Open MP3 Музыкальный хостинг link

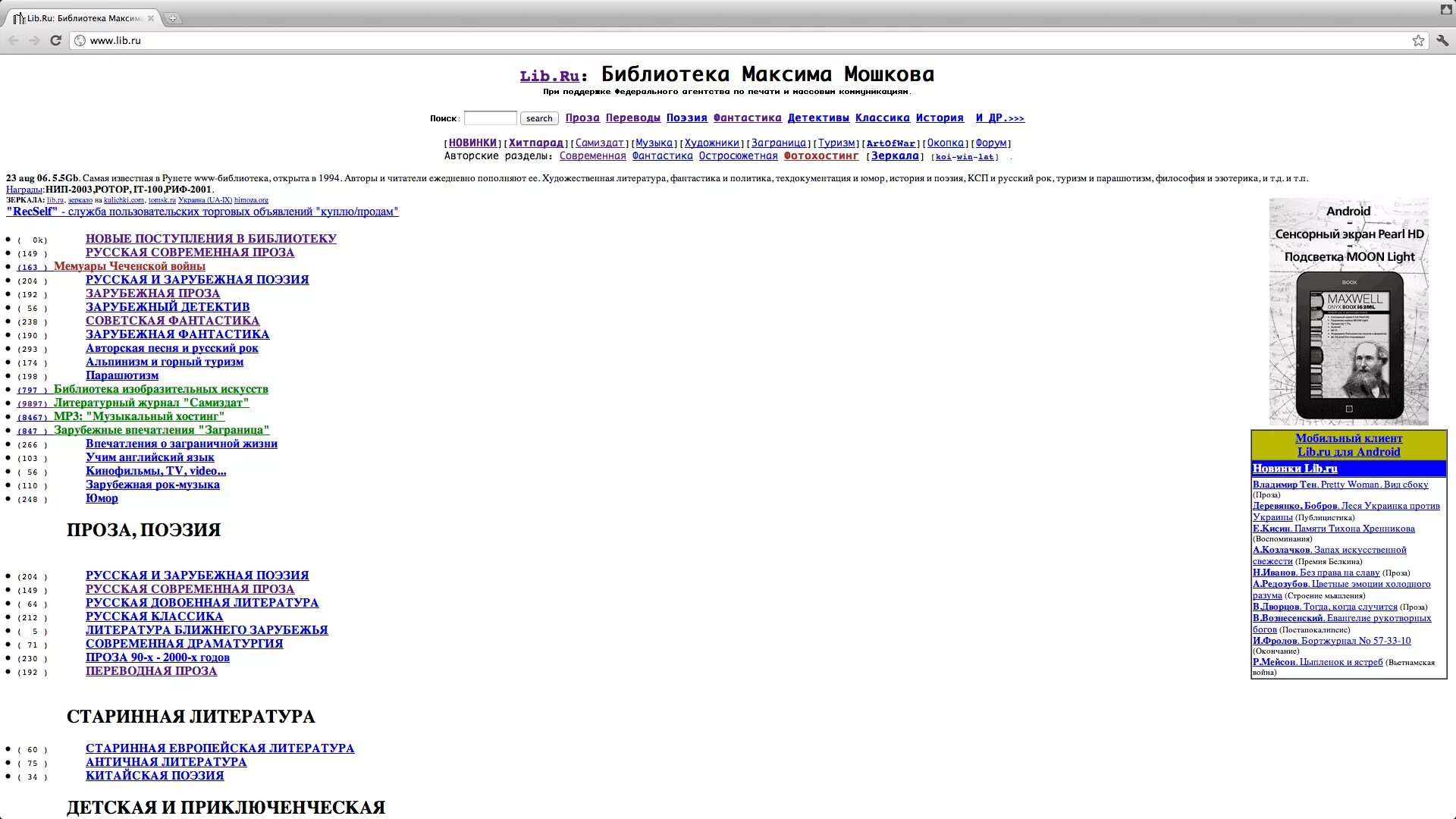pos(139,416)
